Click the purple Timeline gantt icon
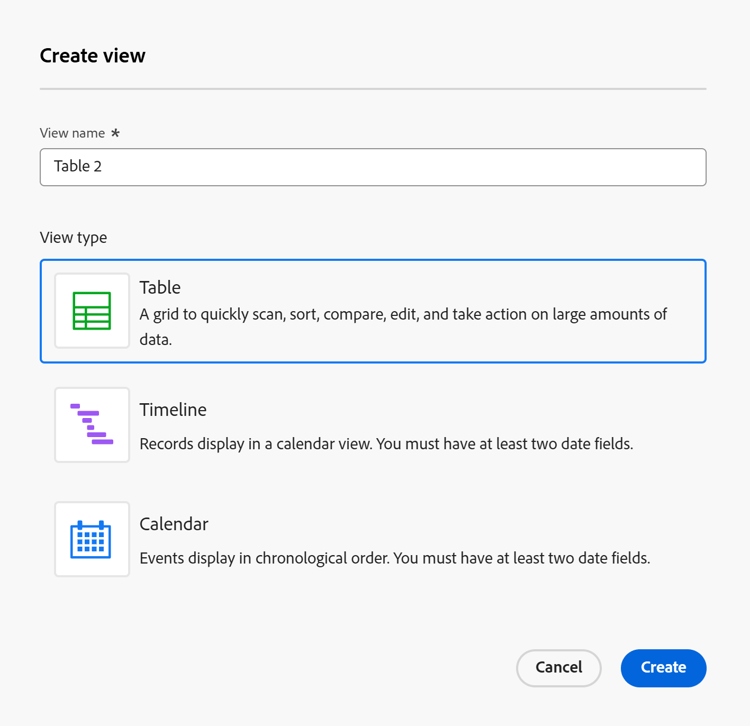Image resolution: width=750 pixels, height=726 pixels. [92, 425]
